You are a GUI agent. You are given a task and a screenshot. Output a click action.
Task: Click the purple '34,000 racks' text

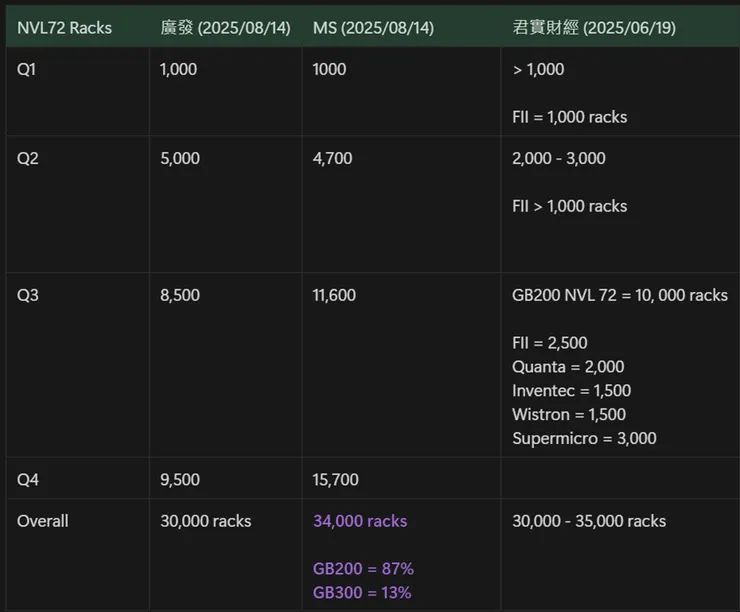(x=360, y=521)
